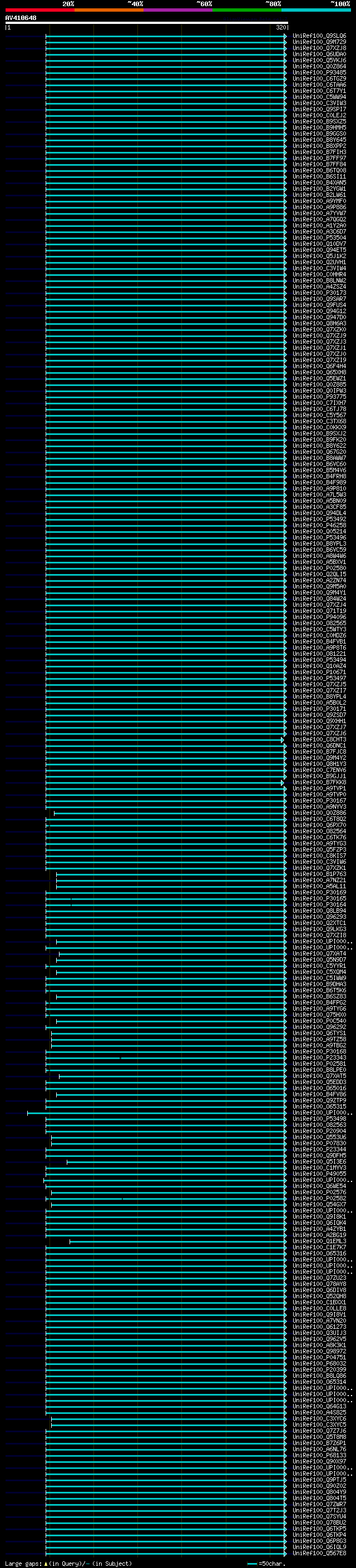Select hit label UniRef100_B9HMH5
This screenshot has height=1568, width=356.
pyautogui.click(x=319, y=128)
